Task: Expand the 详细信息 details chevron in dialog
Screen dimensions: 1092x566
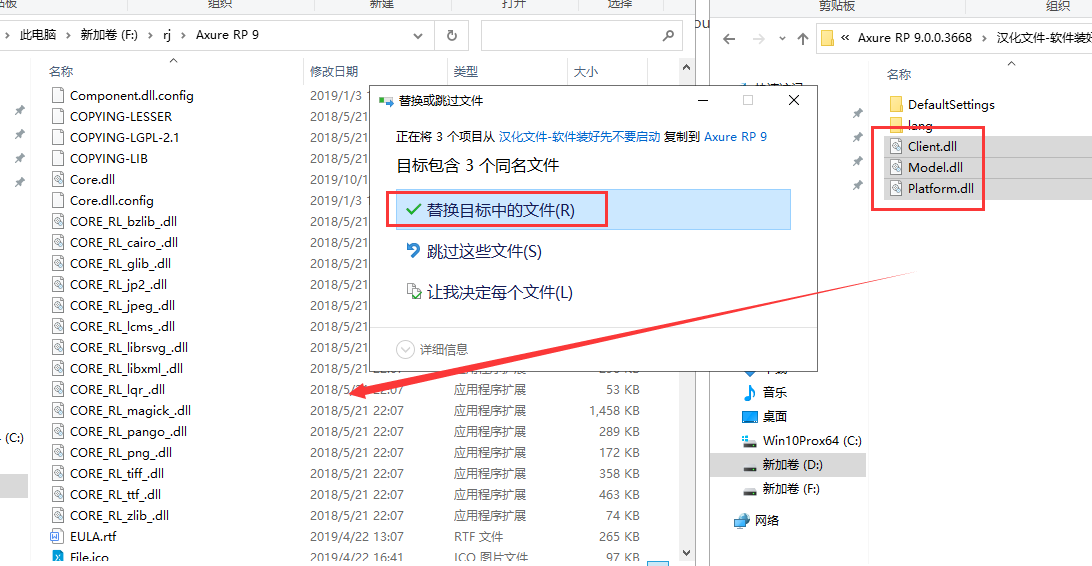Action: [405, 349]
